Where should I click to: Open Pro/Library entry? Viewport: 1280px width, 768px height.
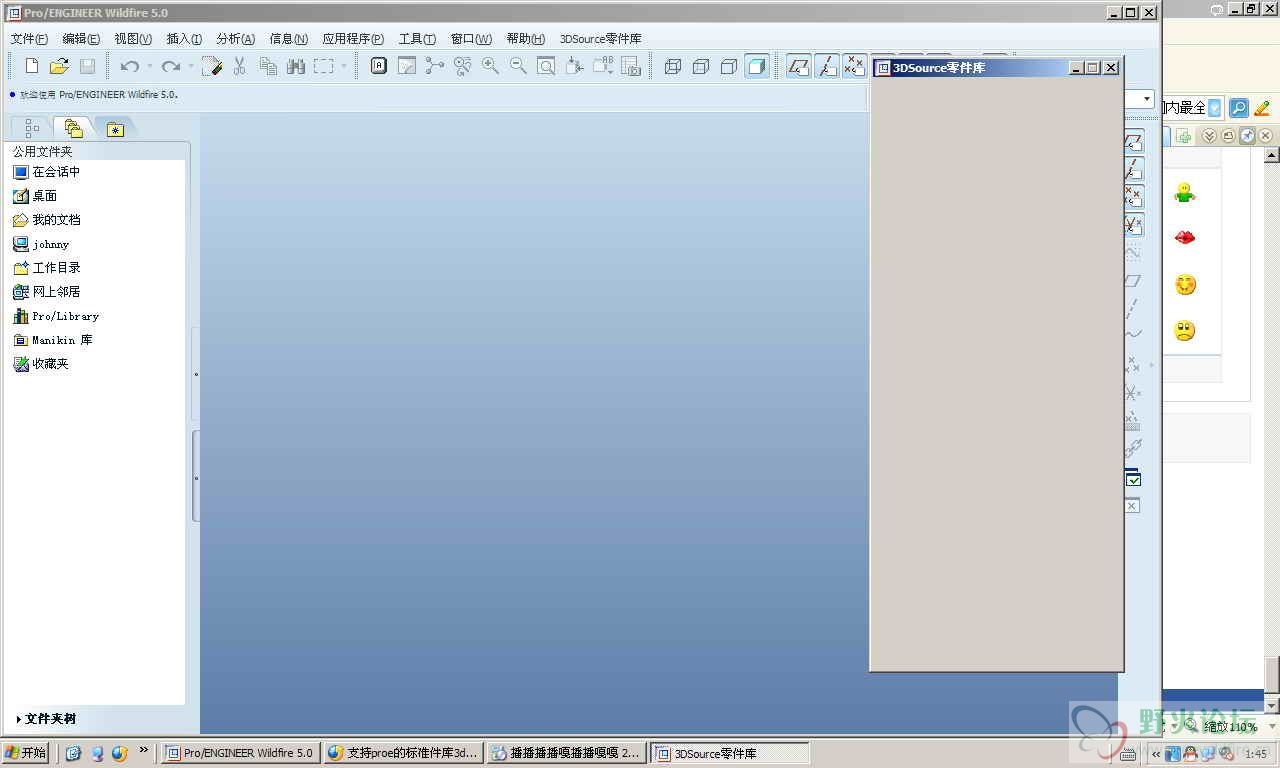[56, 316]
